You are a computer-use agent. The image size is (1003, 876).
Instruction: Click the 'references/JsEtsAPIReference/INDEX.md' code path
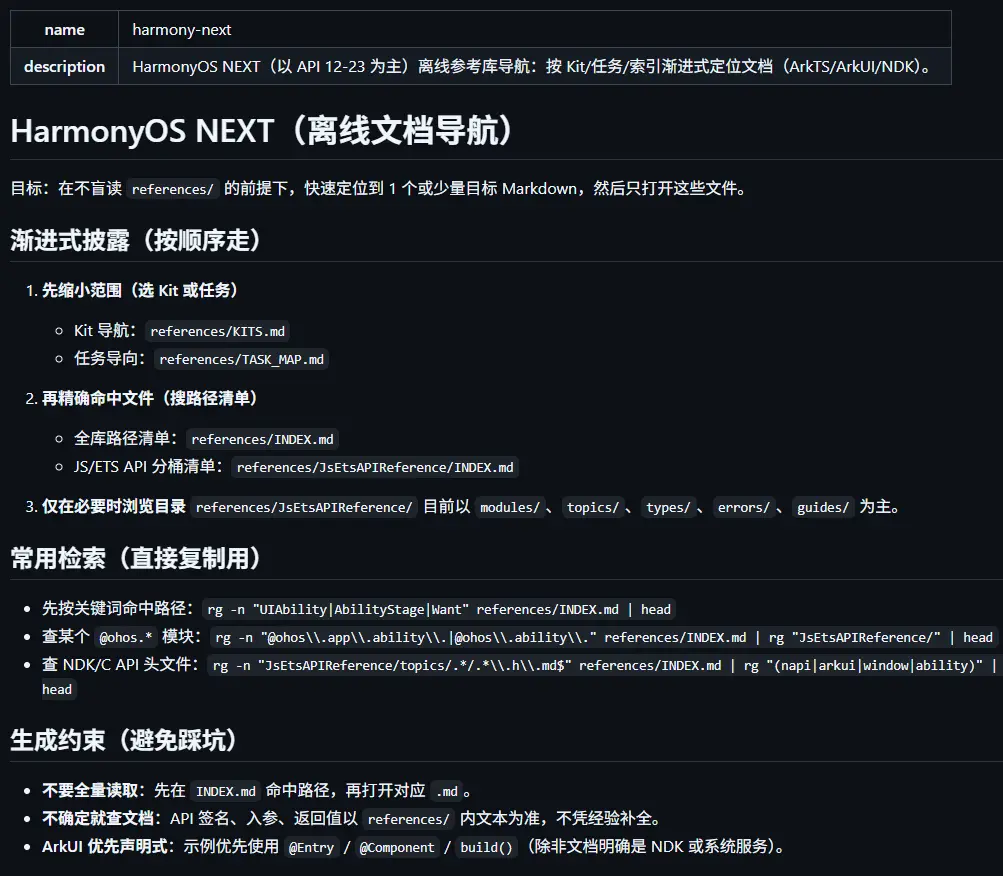tap(375, 468)
